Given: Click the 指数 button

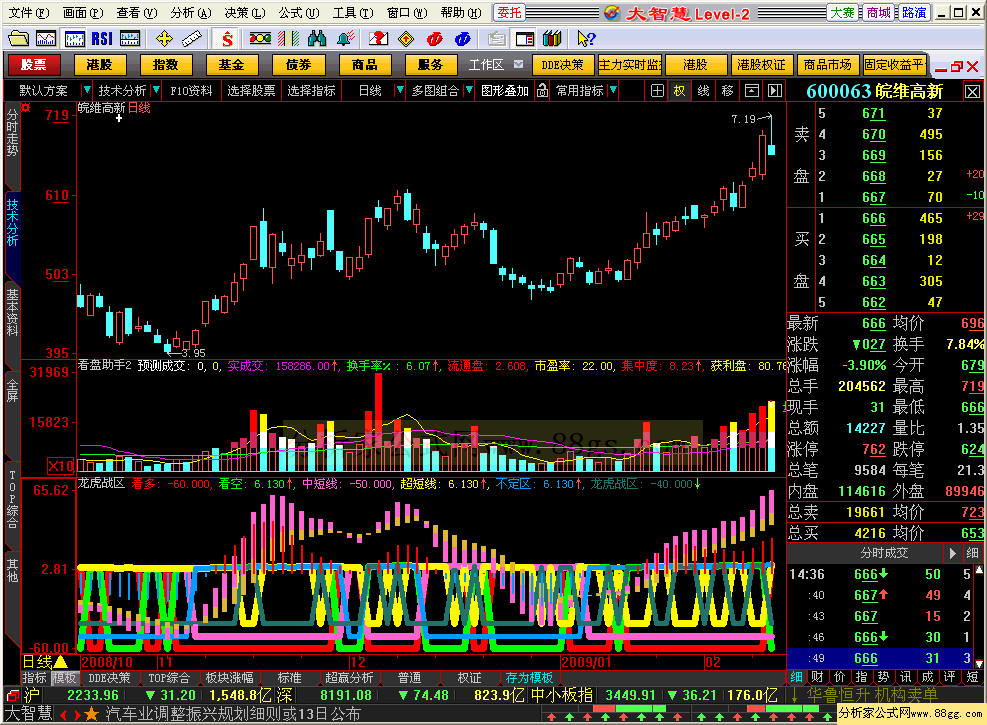Looking at the screenshot, I should click(166, 64).
